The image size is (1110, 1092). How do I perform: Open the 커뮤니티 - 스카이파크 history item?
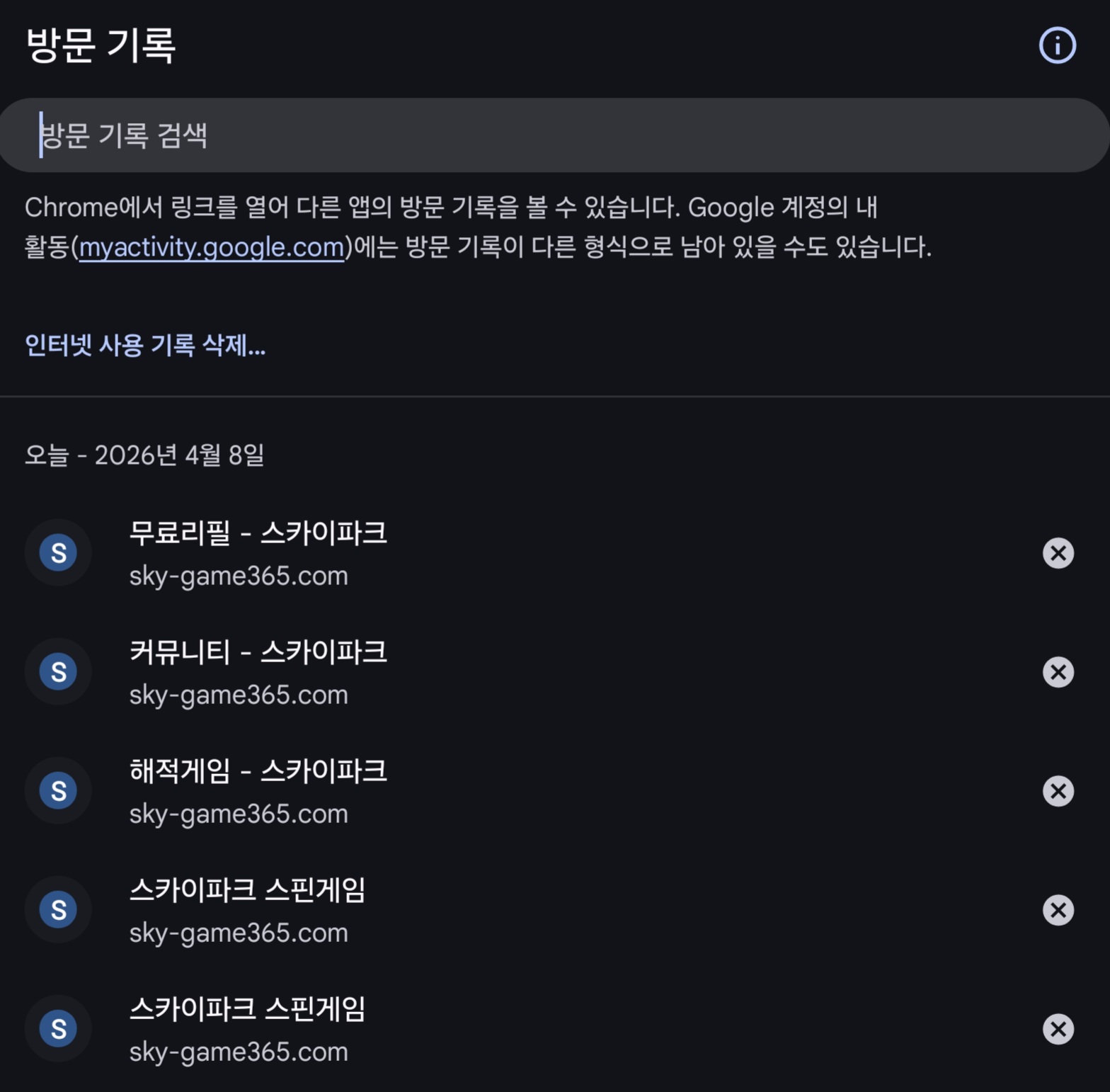click(258, 652)
